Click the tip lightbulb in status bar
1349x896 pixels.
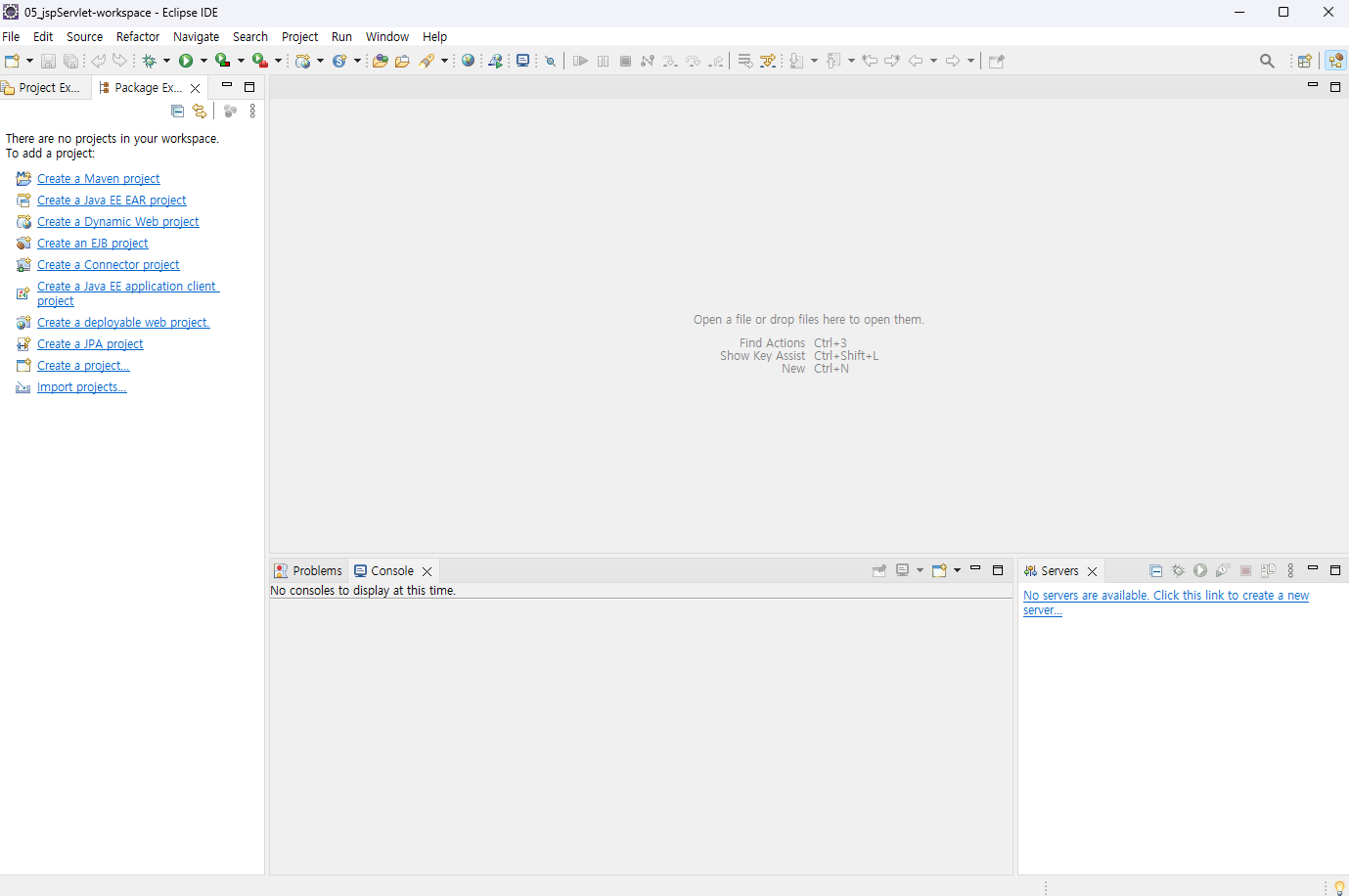1339,887
